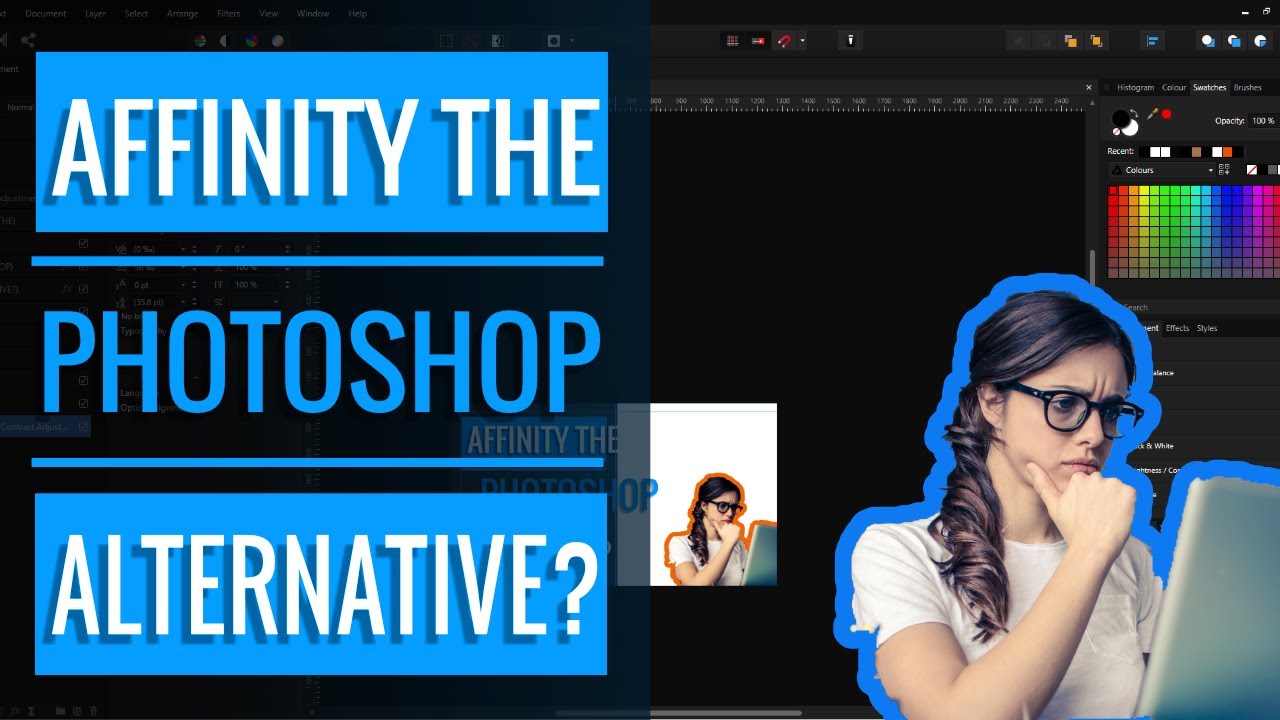Choose the brown recent swatch
Image resolution: width=1280 pixels, height=720 pixels.
tap(1197, 152)
